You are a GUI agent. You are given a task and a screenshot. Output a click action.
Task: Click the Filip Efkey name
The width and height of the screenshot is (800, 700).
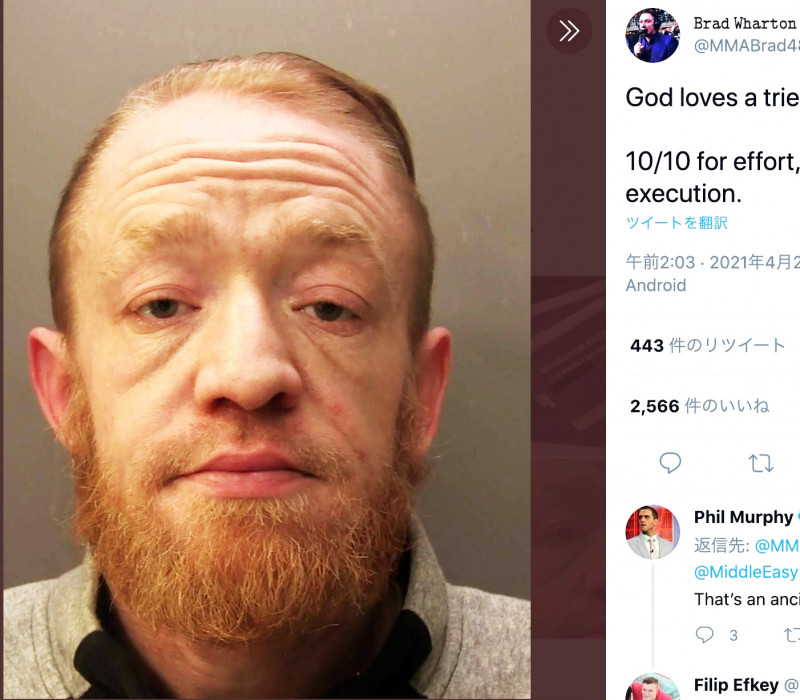pyautogui.click(x=736, y=685)
